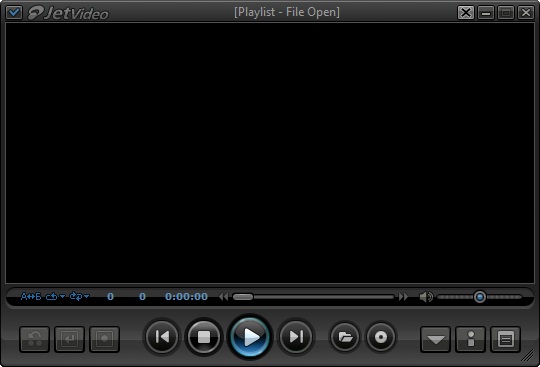Click the disc playback icon
The width and height of the screenshot is (540, 367).
[x=381, y=337]
